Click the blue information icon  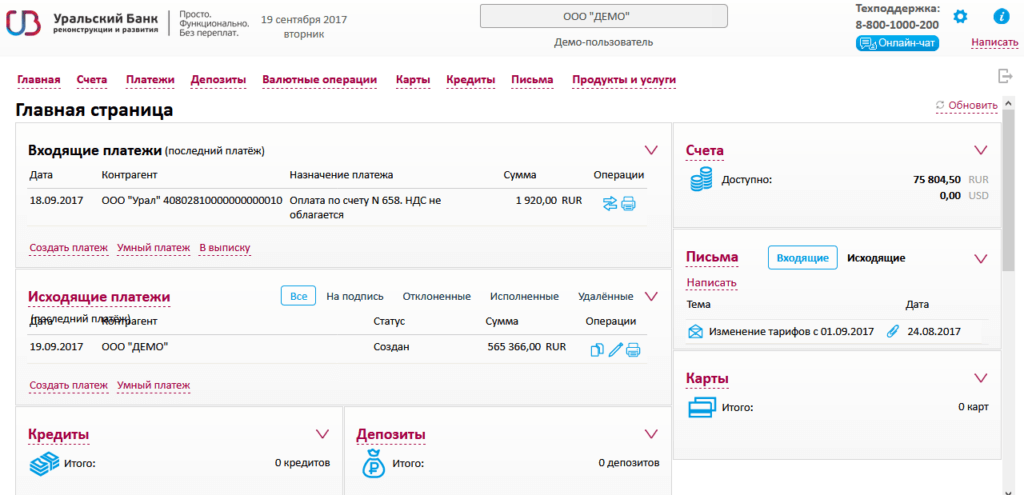click(1000, 17)
